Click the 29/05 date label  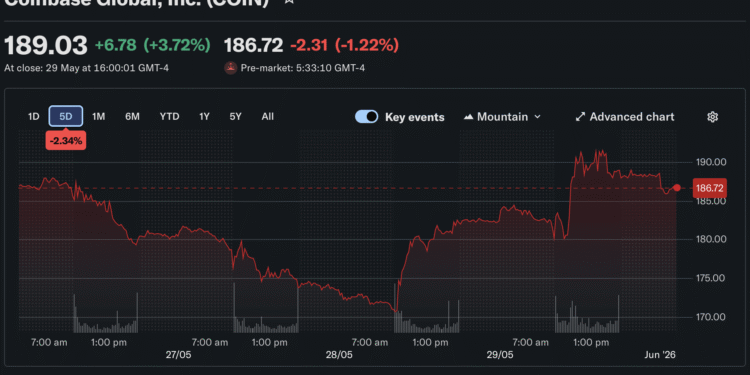[500, 355]
